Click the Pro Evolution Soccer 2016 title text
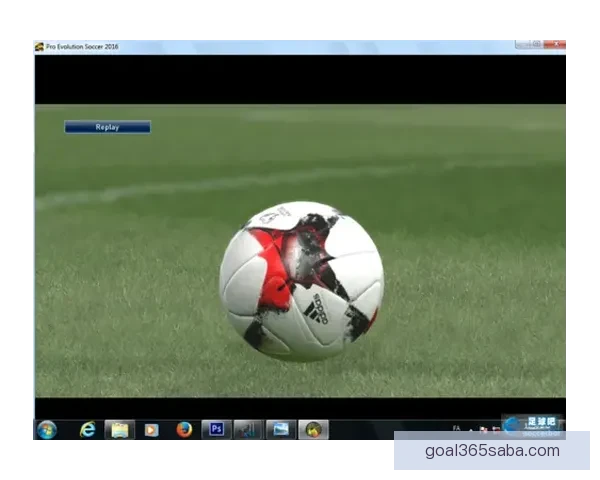 (82, 47)
